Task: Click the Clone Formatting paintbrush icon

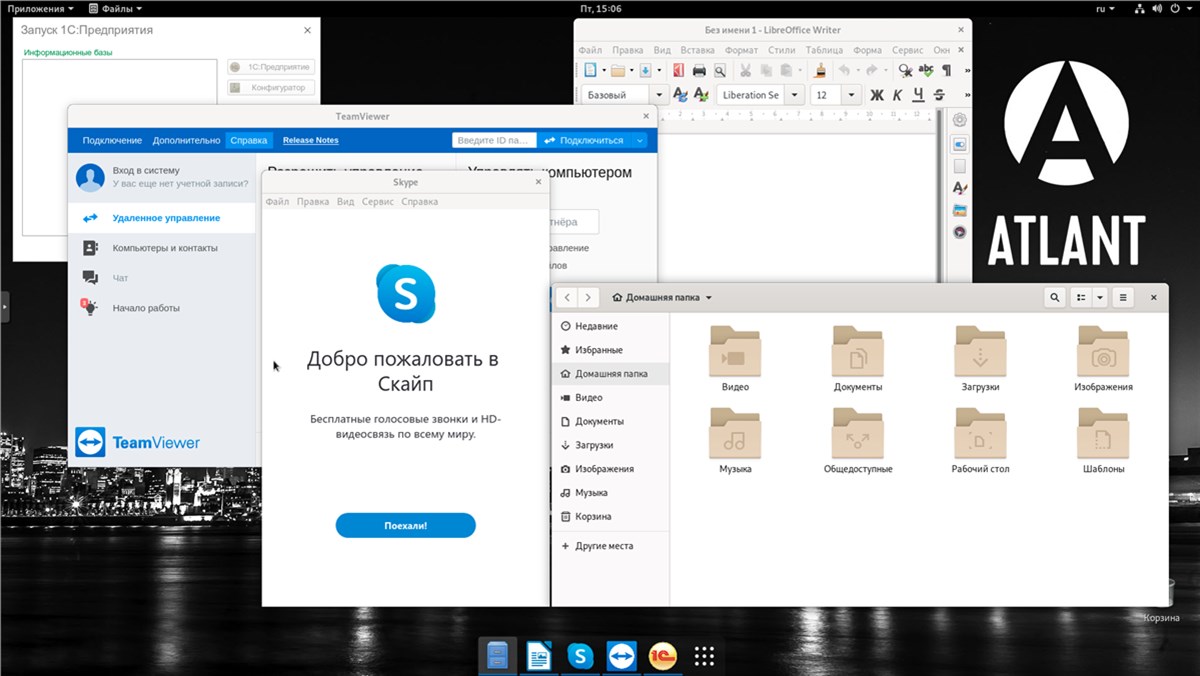Action: pos(820,70)
